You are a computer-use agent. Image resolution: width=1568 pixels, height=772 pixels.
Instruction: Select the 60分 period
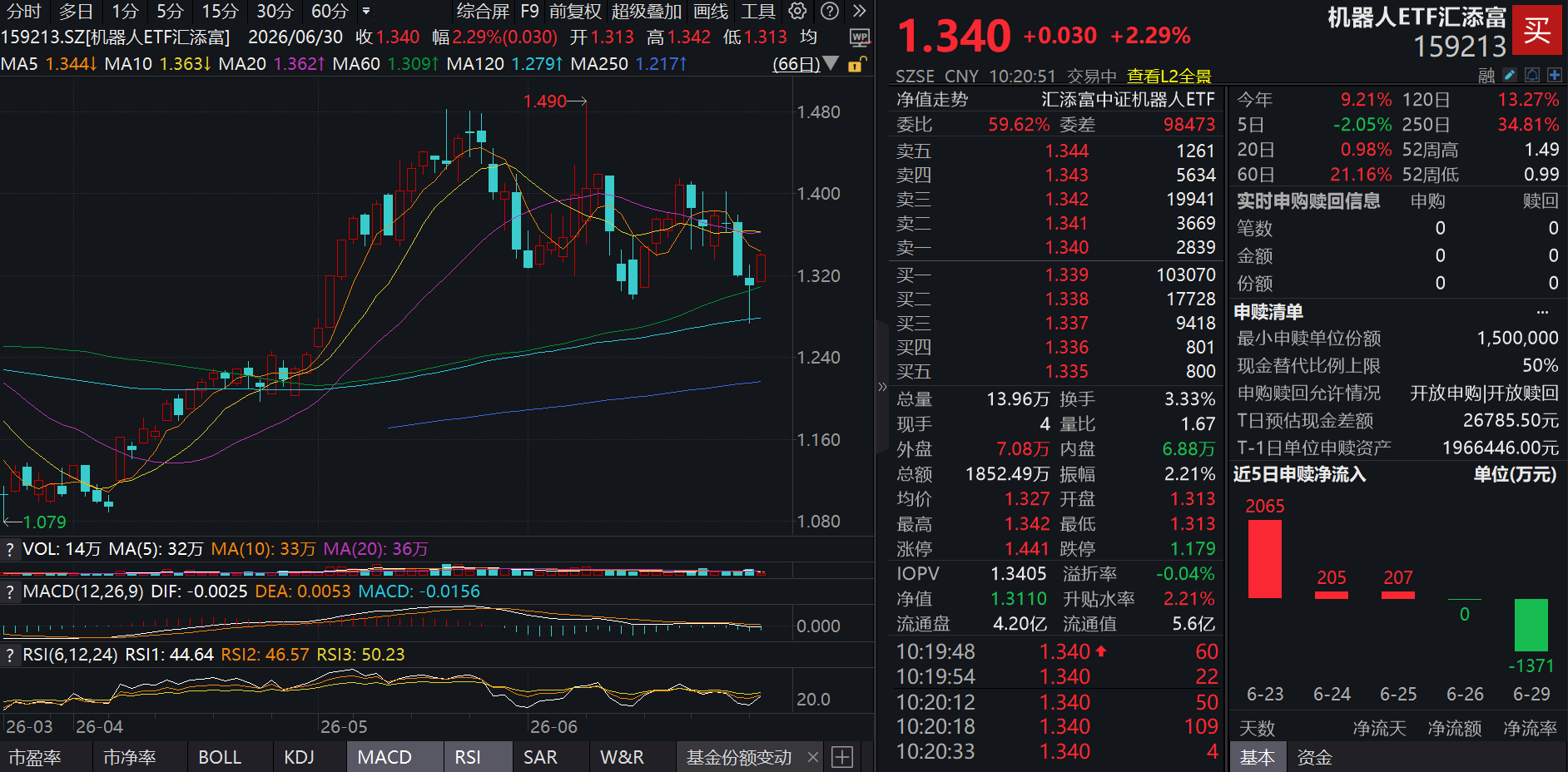pyautogui.click(x=330, y=11)
